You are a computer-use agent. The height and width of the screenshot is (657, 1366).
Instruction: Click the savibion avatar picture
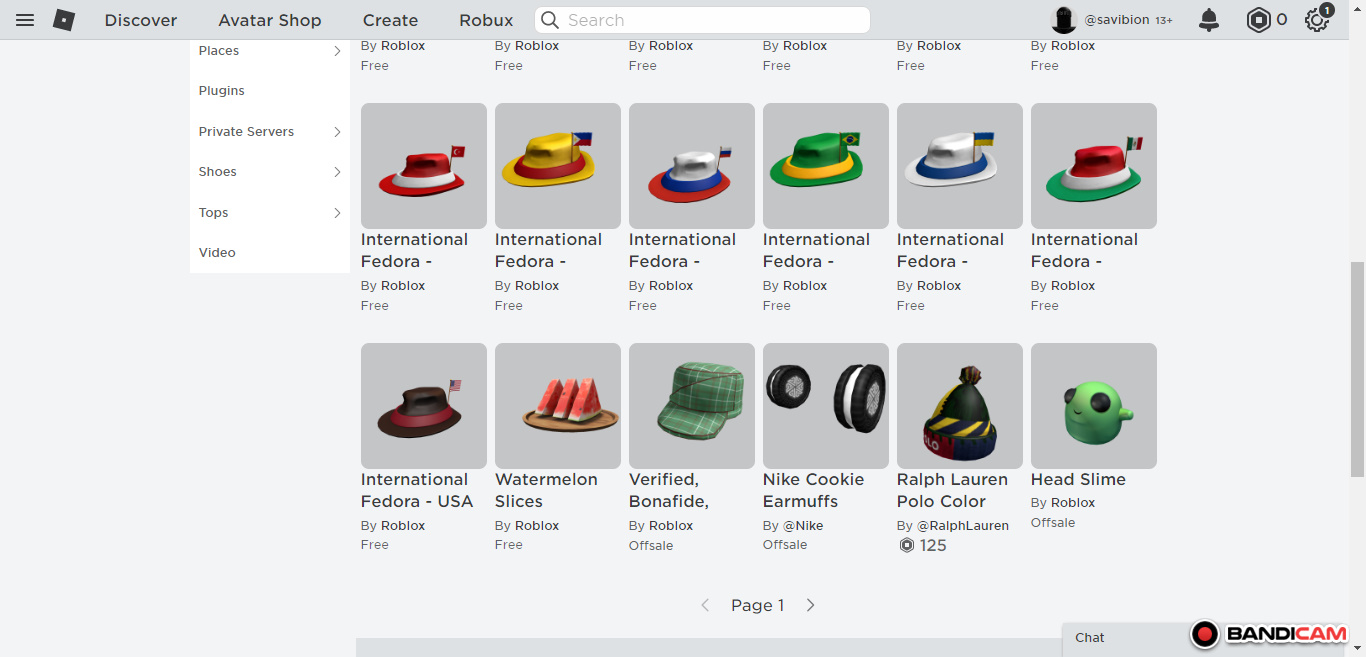click(1064, 20)
